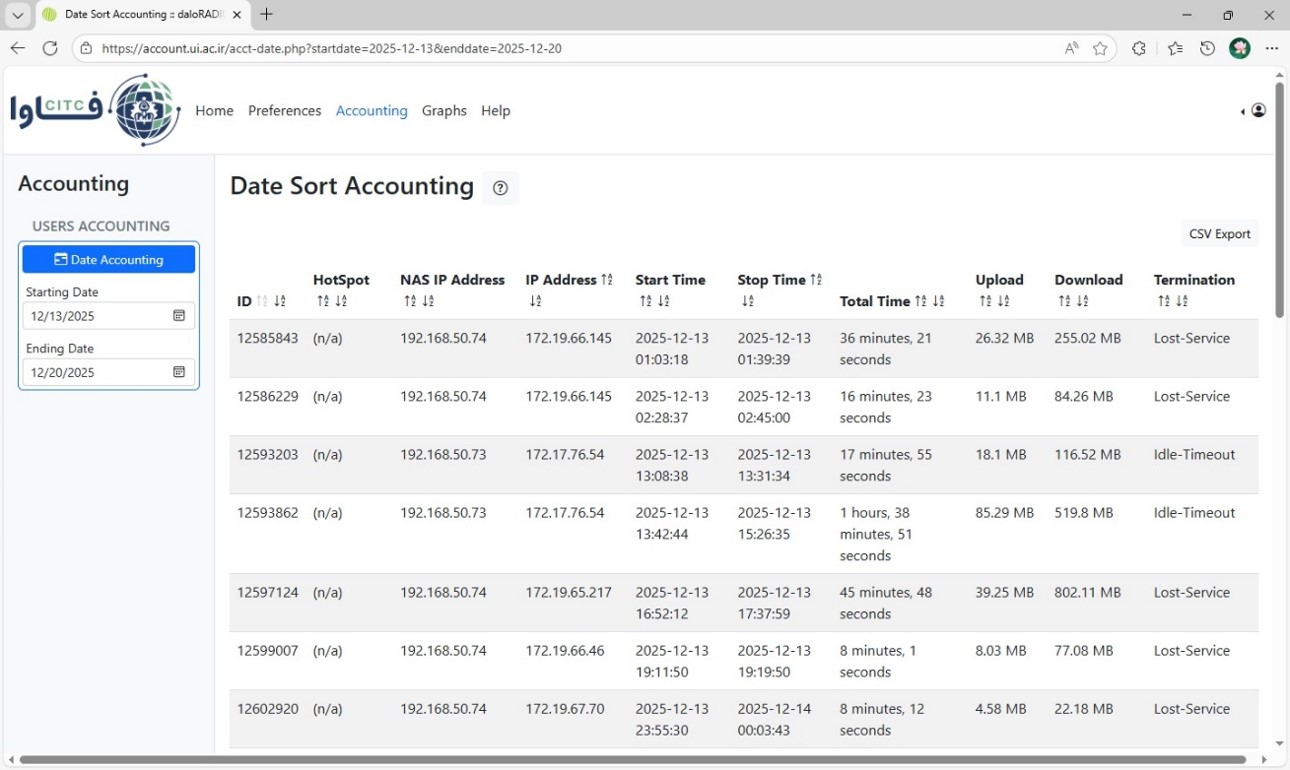Click horizontal page scrollbar

(x=633, y=760)
